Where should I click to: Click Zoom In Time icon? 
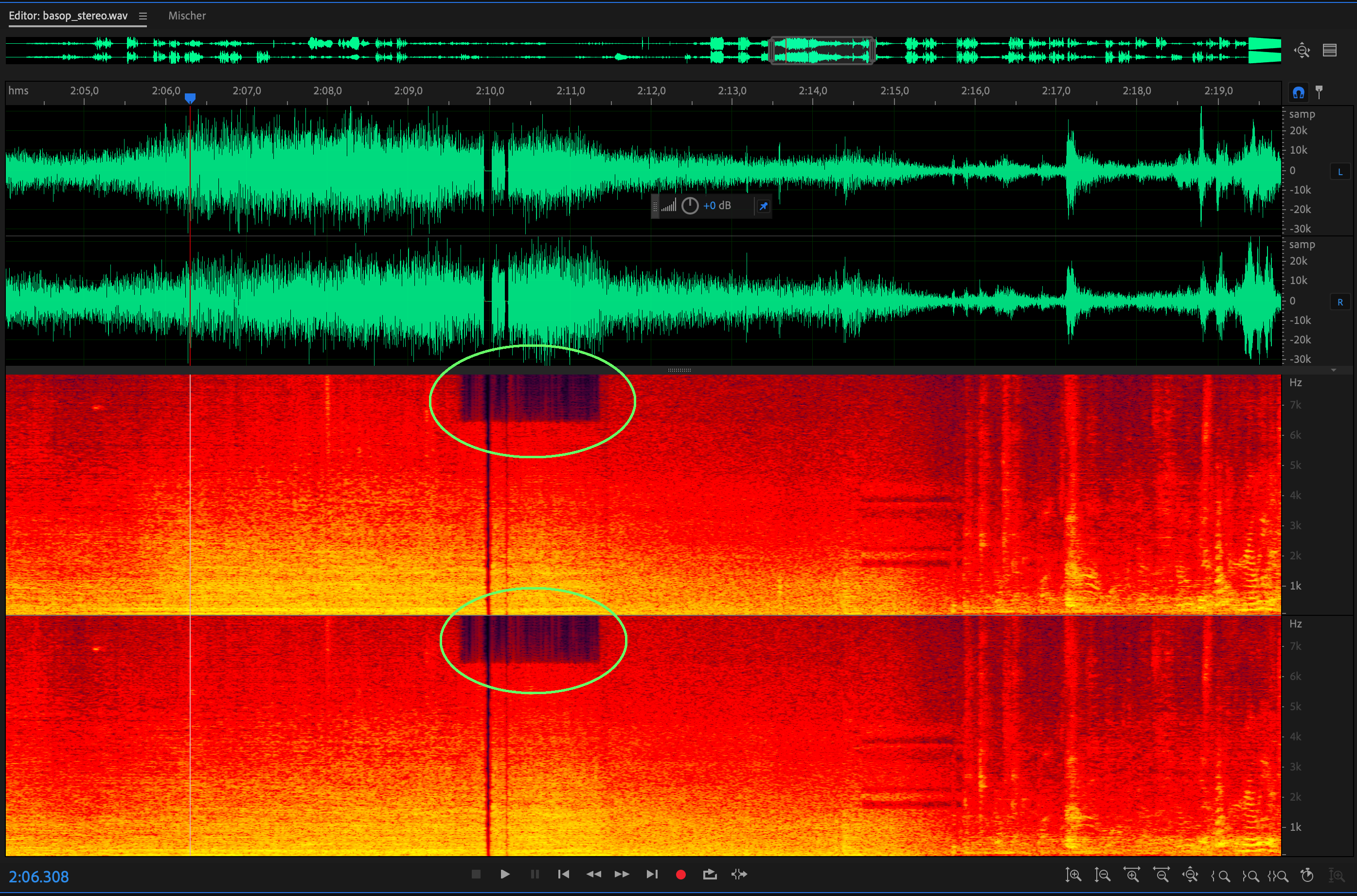(x=1132, y=875)
